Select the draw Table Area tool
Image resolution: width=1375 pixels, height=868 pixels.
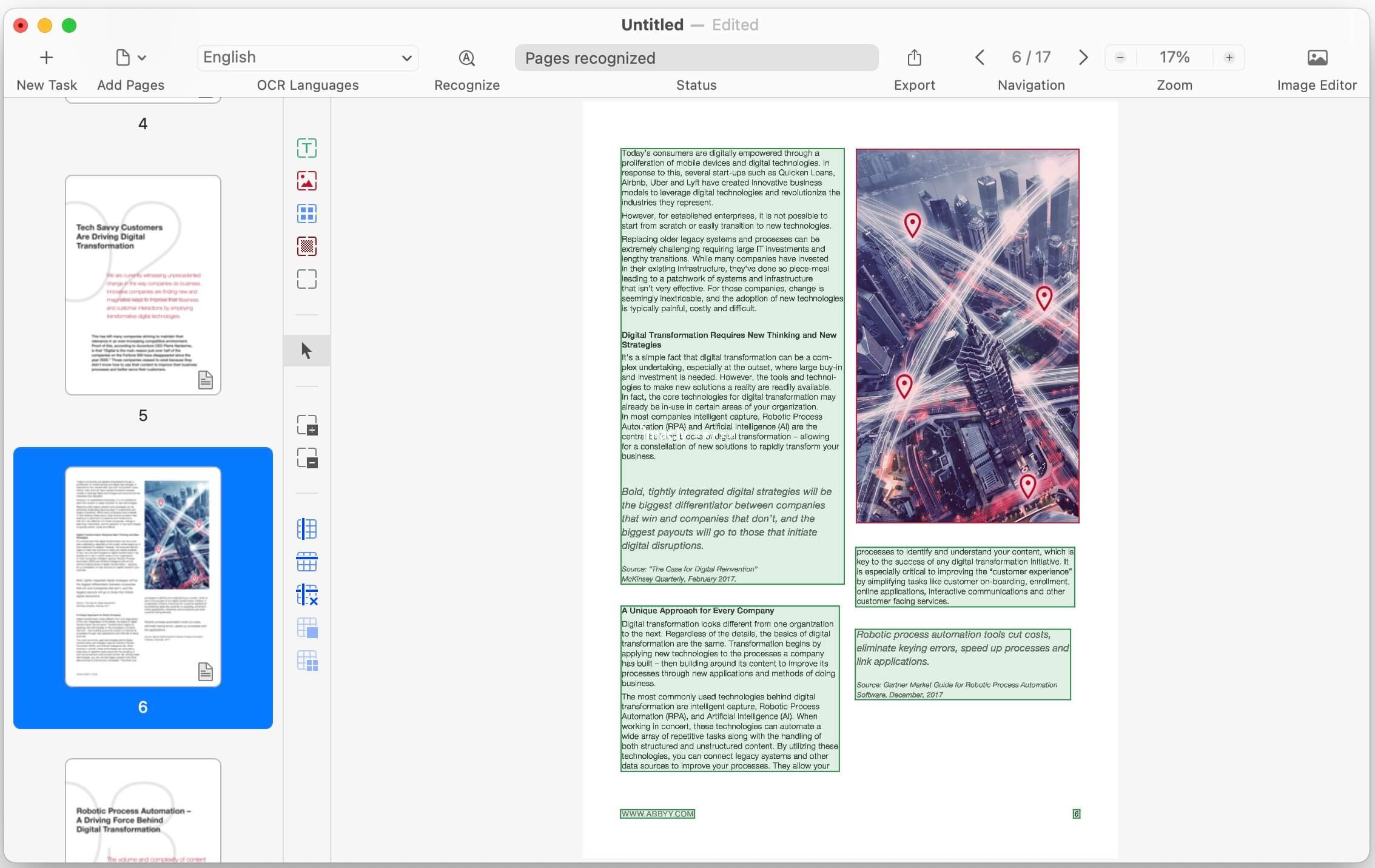pyautogui.click(x=307, y=214)
